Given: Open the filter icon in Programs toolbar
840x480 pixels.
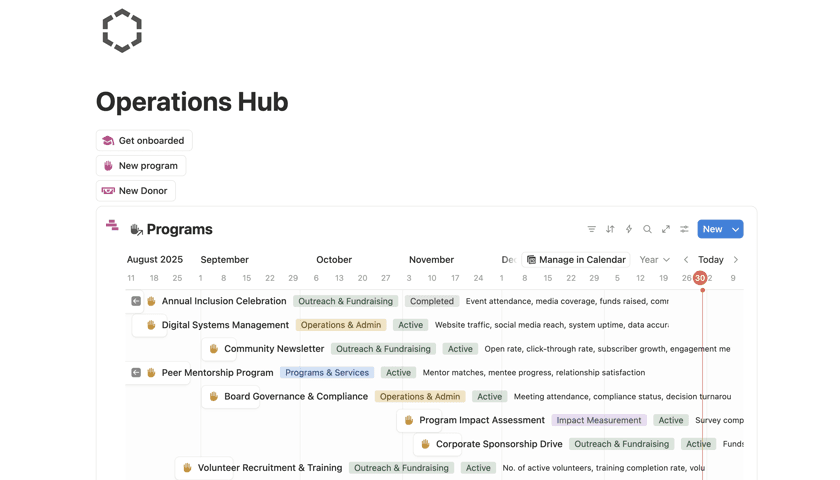Looking at the screenshot, I should 591,229.
